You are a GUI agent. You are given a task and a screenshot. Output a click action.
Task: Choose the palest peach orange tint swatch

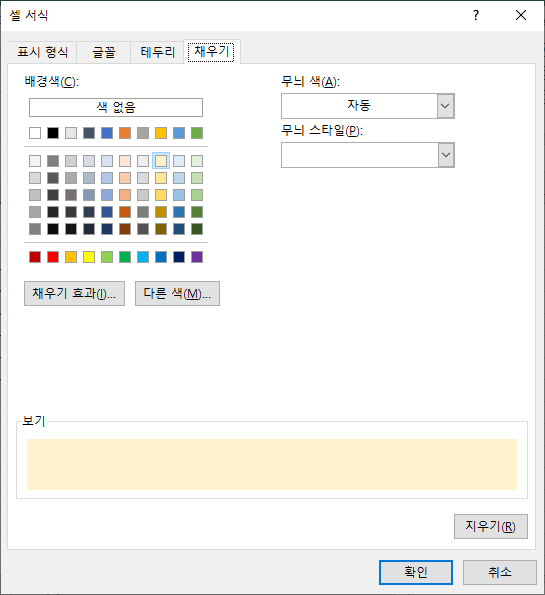(x=125, y=161)
